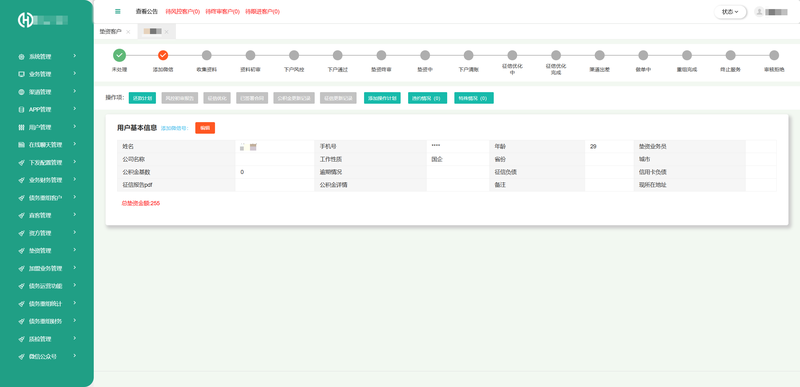800x387 pixels.
Task: Click the orange 编辑 button
Action: pyautogui.click(x=205, y=128)
